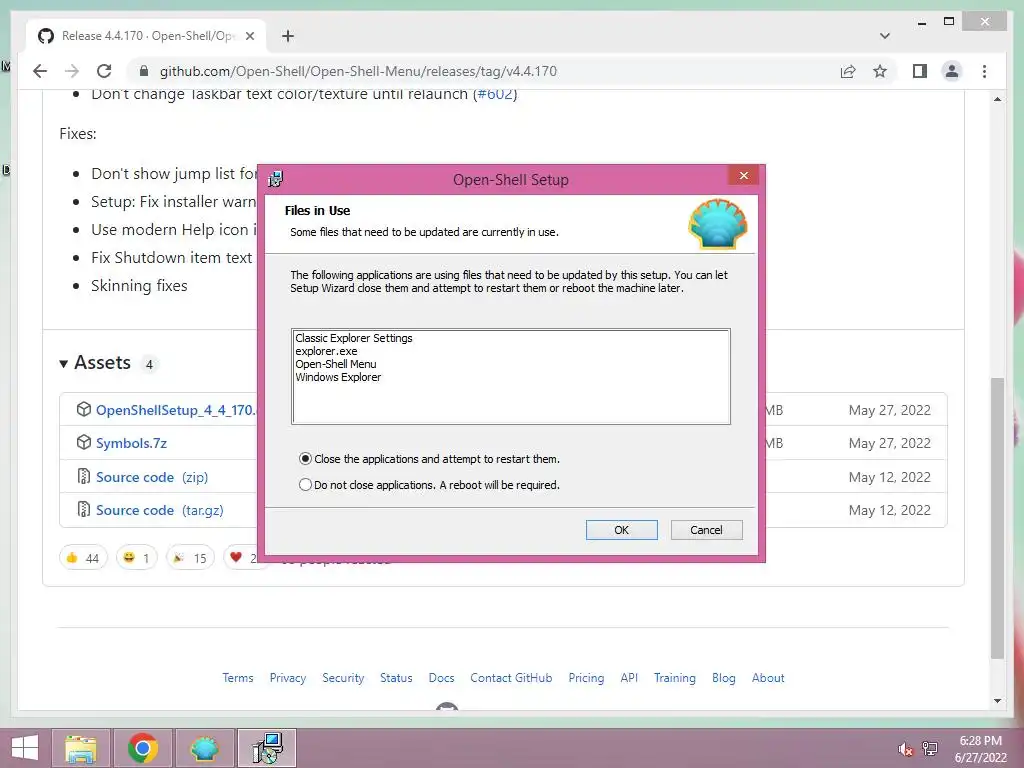1024x768 pixels.
Task: Share this page via share icon
Action: point(848,71)
